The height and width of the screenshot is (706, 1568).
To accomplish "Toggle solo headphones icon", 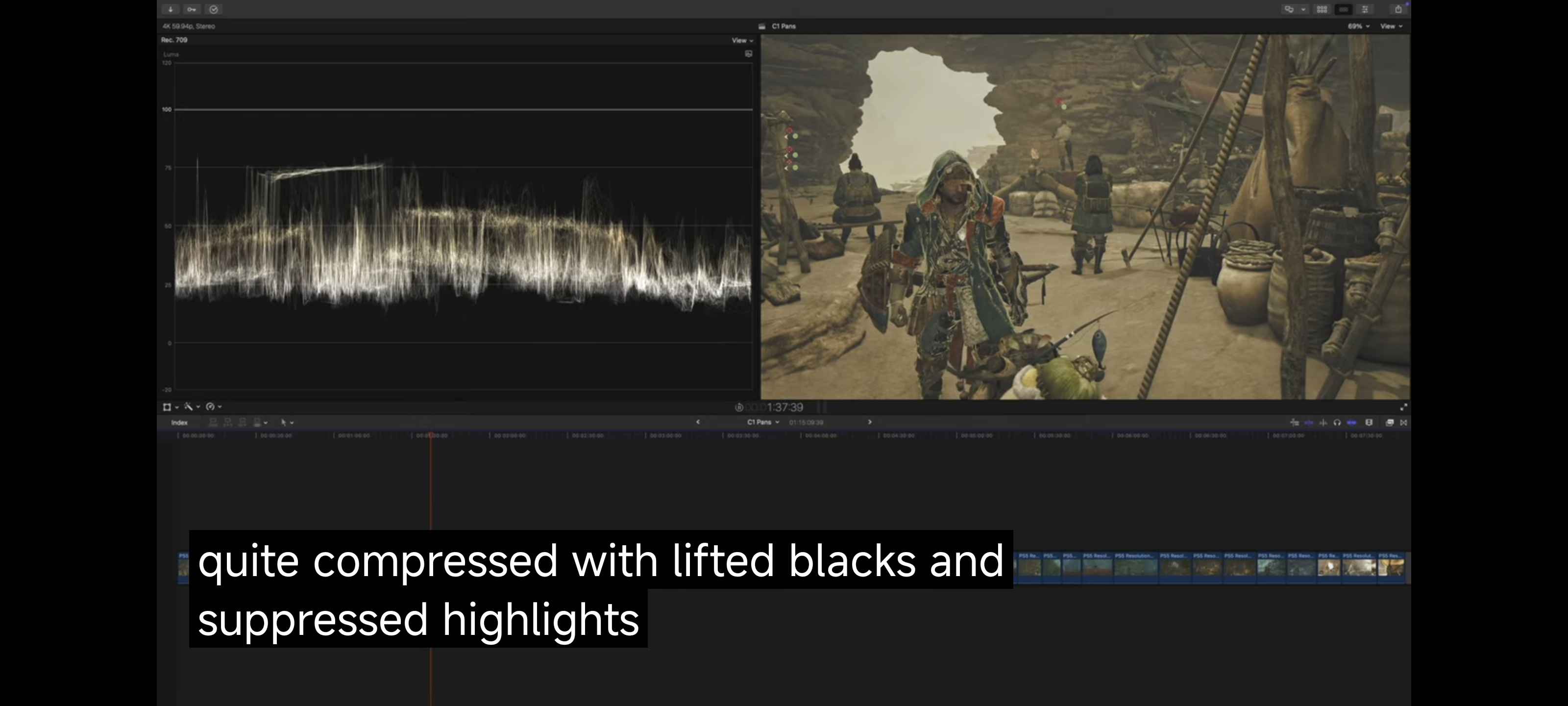I will [1337, 423].
